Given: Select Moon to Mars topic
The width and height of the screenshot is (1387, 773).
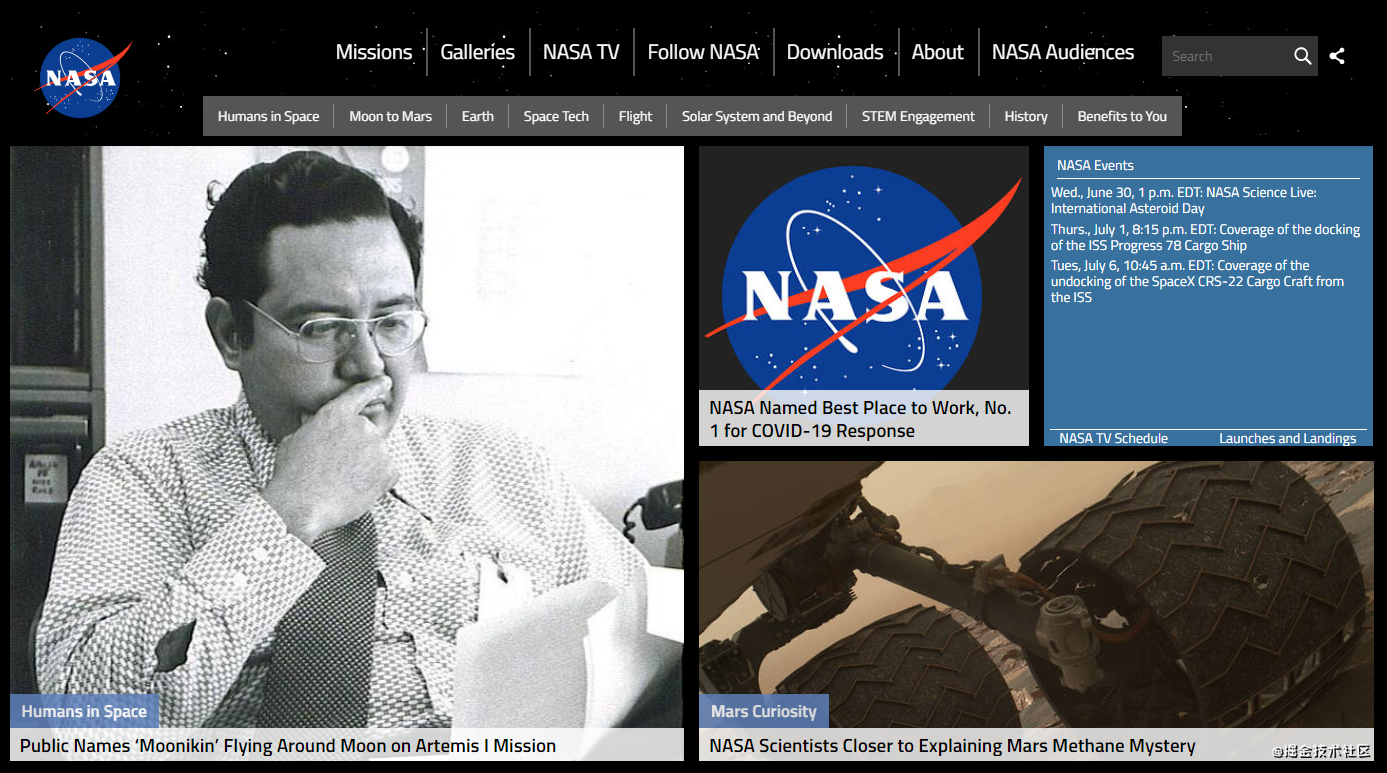Looking at the screenshot, I should [390, 116].
